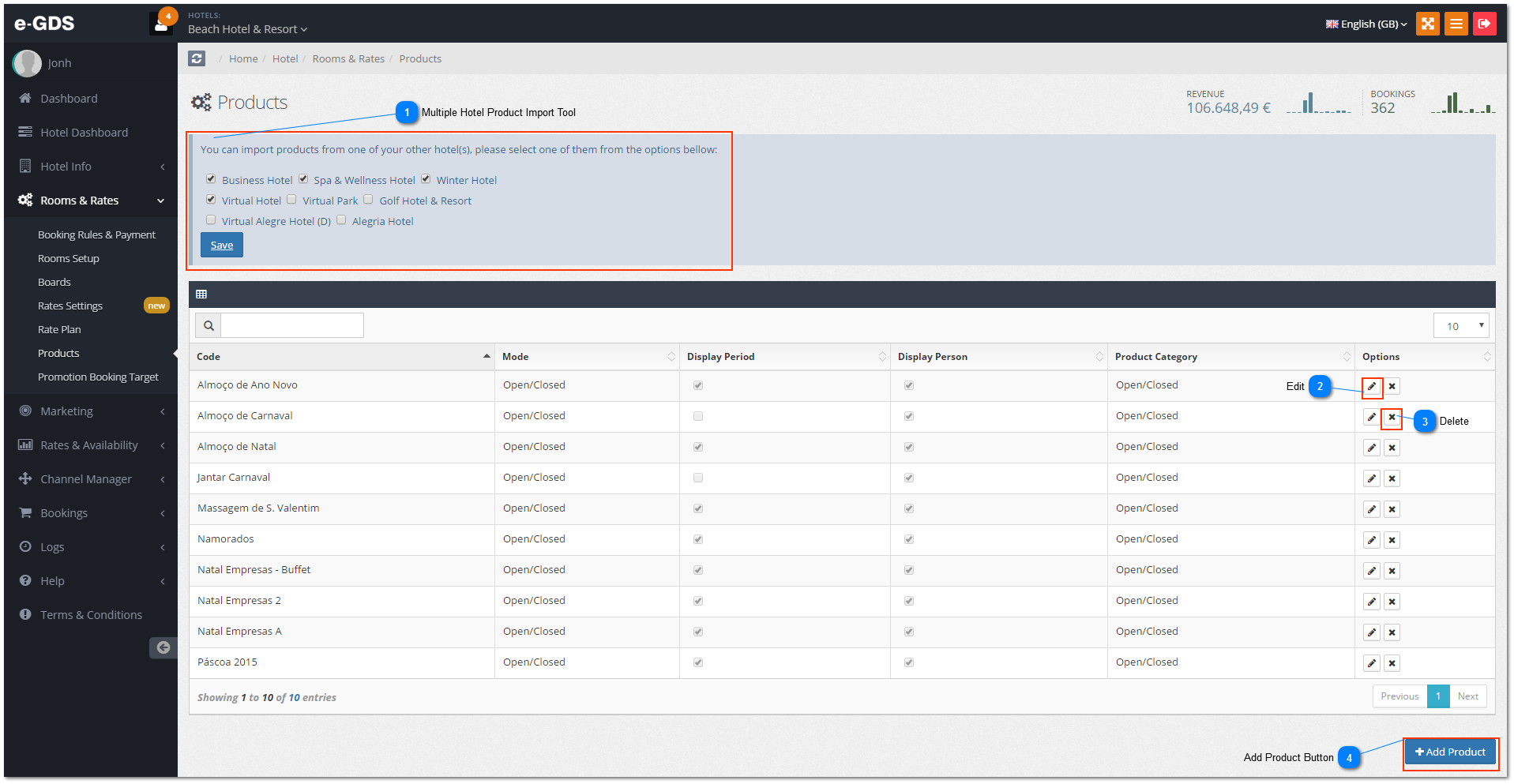Sort table by Product Category column
The width and height of the screenshot is (1514, 784).
click(x=1231, y=357)
